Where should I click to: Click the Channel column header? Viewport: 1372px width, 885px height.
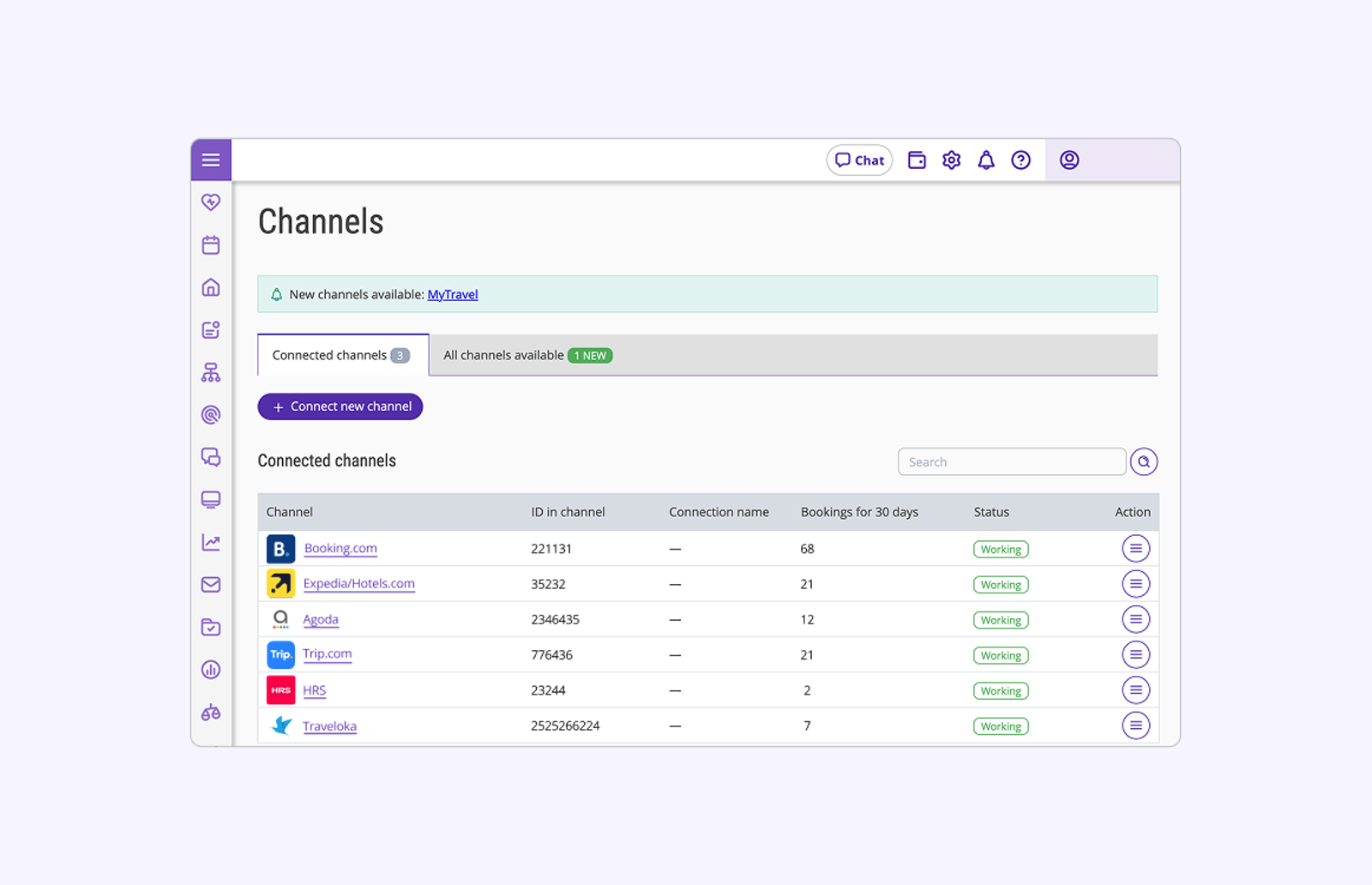click(289, 512)
